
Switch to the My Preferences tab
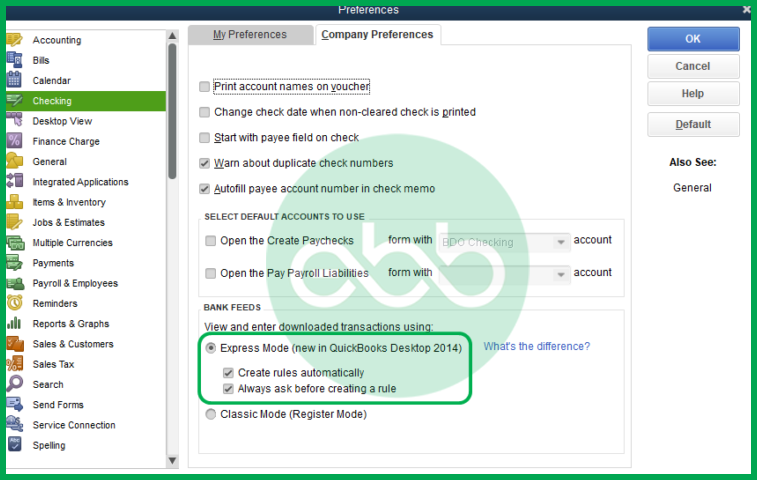(250, 35)
